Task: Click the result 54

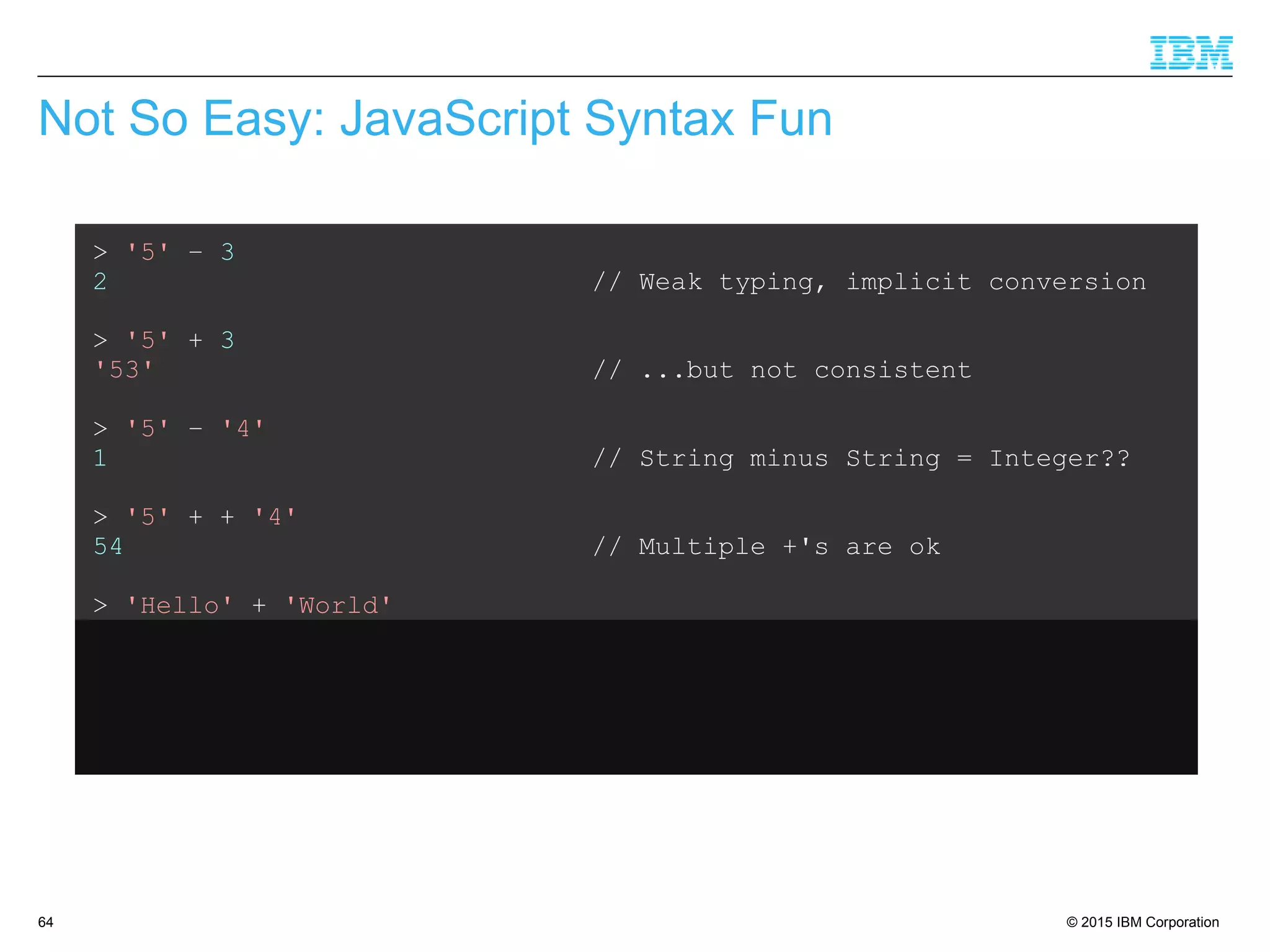Action: (x=108, y=547)
